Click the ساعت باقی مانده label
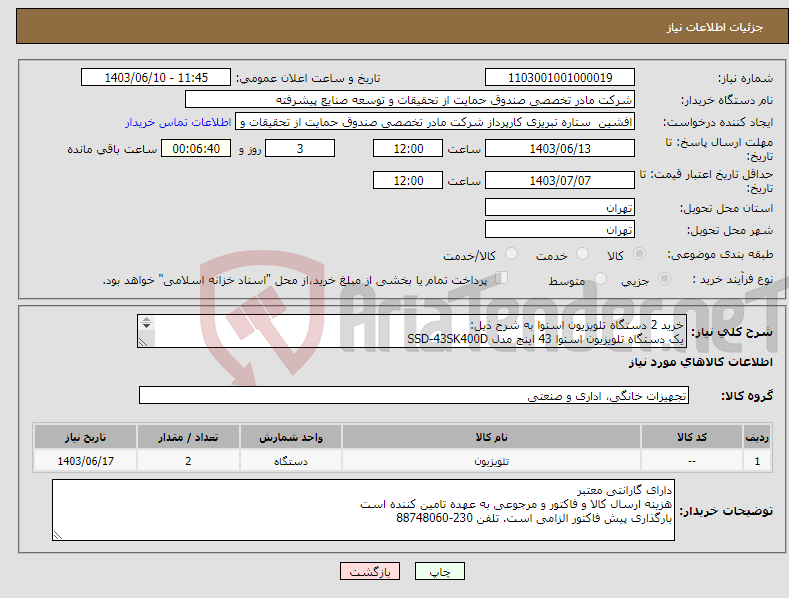 click(x=112, y=149)
